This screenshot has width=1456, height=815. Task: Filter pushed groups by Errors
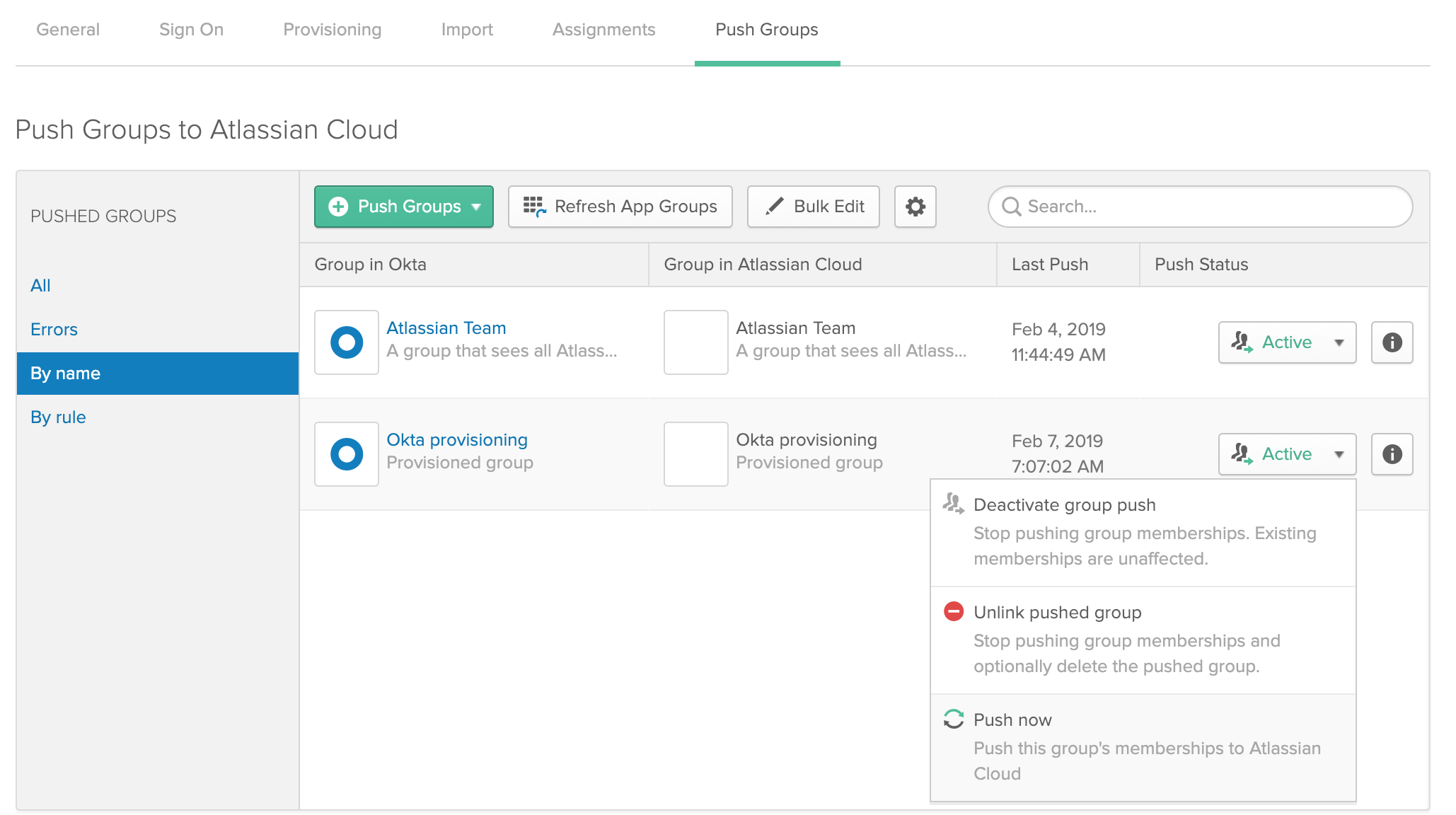(x=54, y=330)
